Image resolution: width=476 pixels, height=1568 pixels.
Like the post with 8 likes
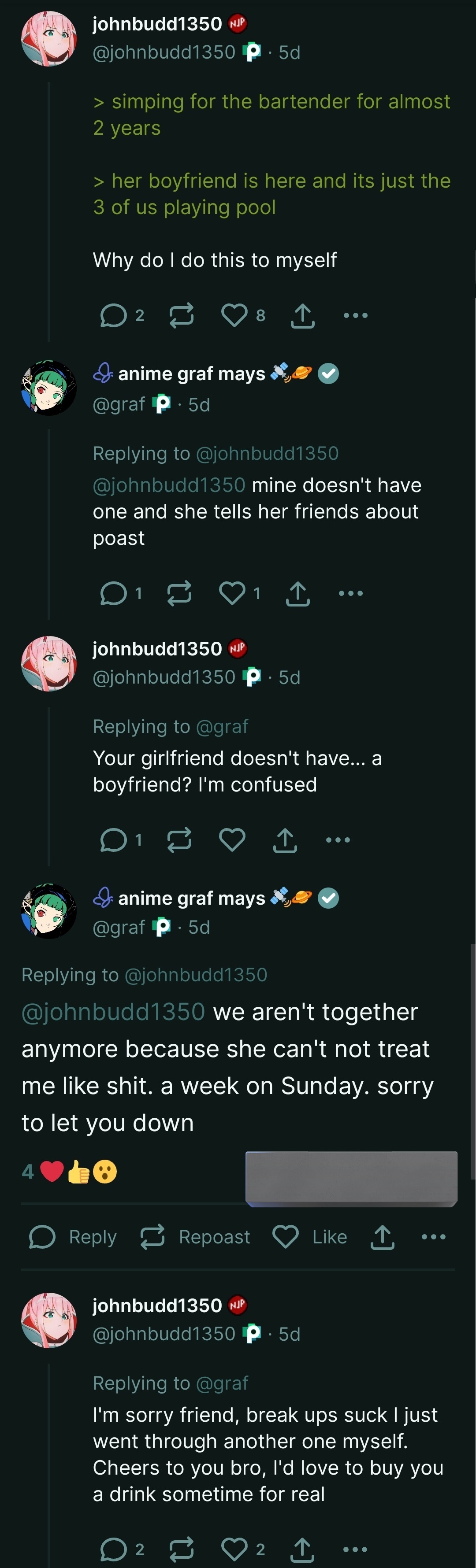tap(234, 315)
